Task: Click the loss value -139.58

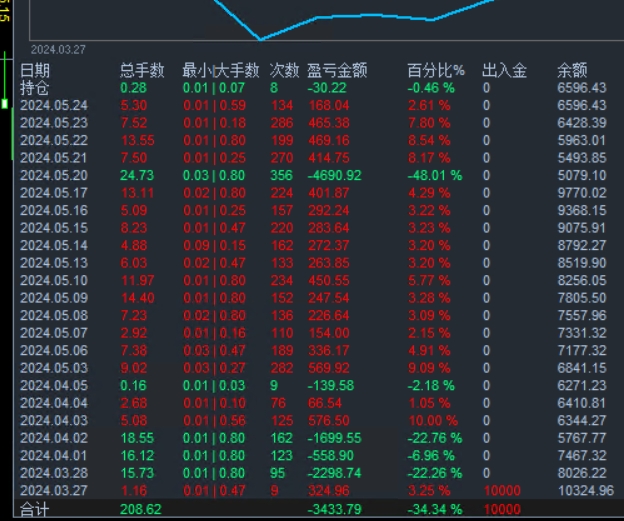Action: [x=331, y=386]
